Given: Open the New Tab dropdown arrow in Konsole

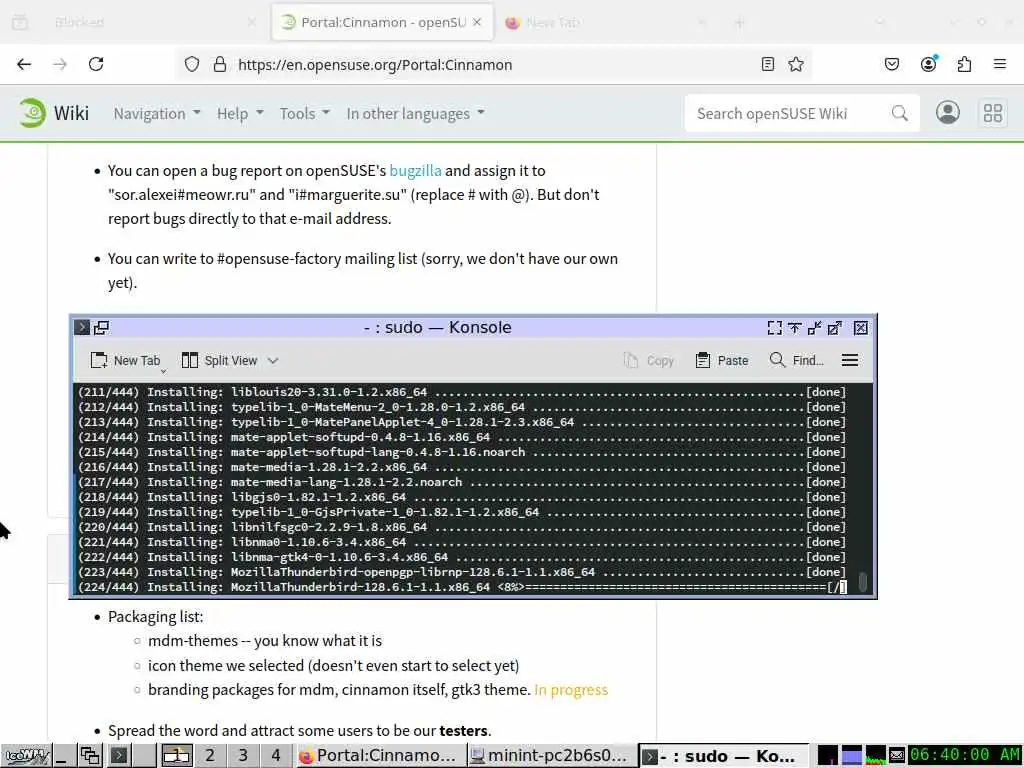Looking at the screenshot, I should tap(163, 371).
